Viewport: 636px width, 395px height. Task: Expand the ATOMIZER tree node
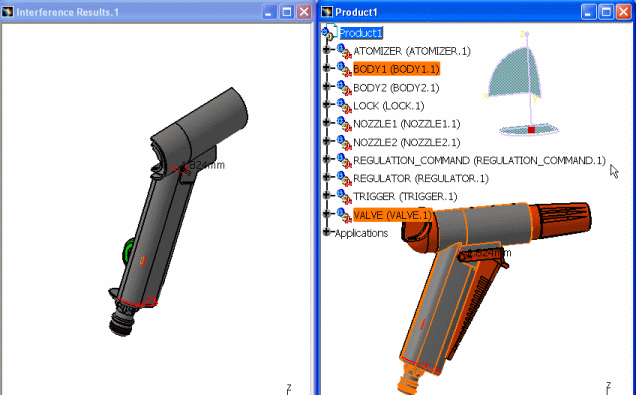coord(327,49)
